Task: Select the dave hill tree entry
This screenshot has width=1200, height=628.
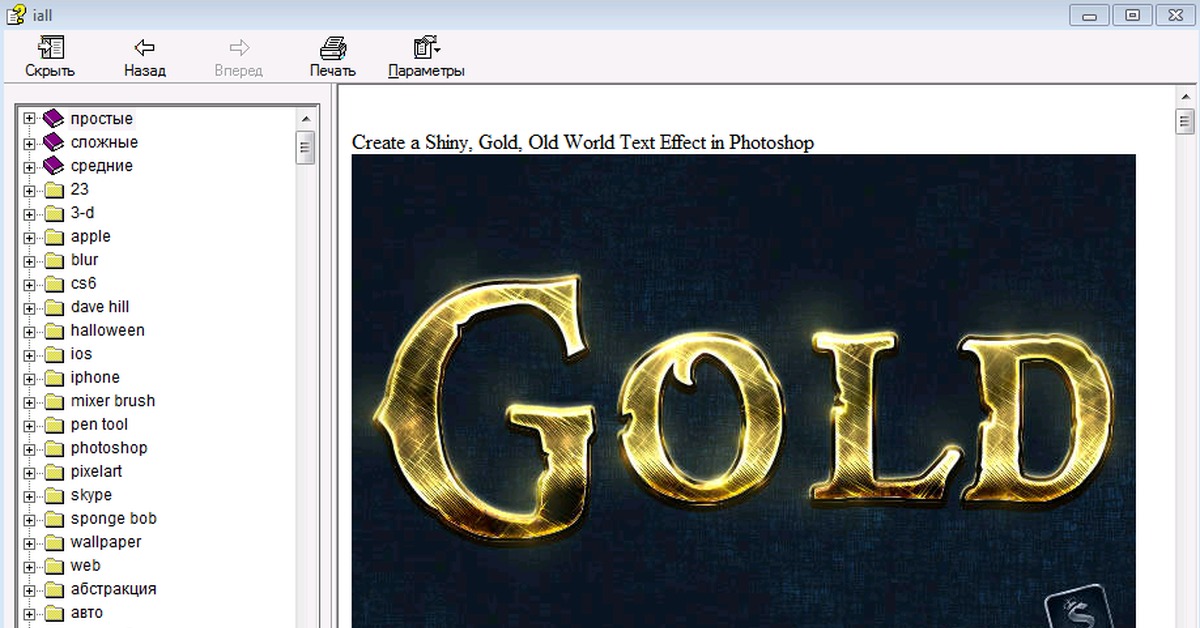Action: point(100,307)
